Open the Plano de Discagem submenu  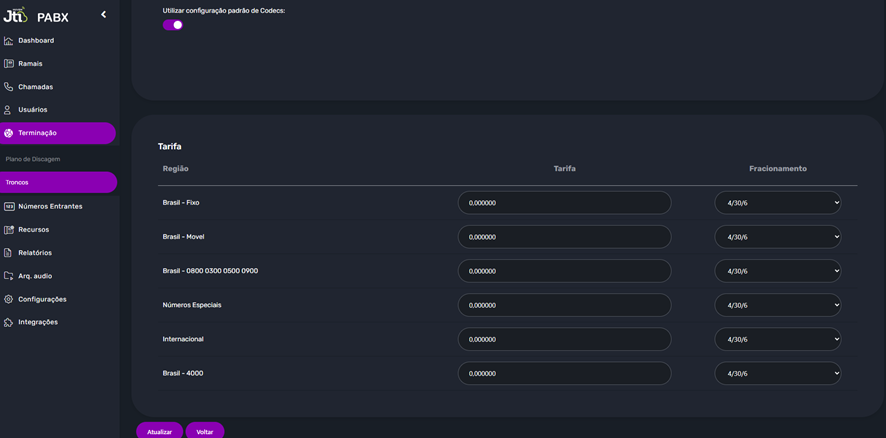(x=33, y=159)
